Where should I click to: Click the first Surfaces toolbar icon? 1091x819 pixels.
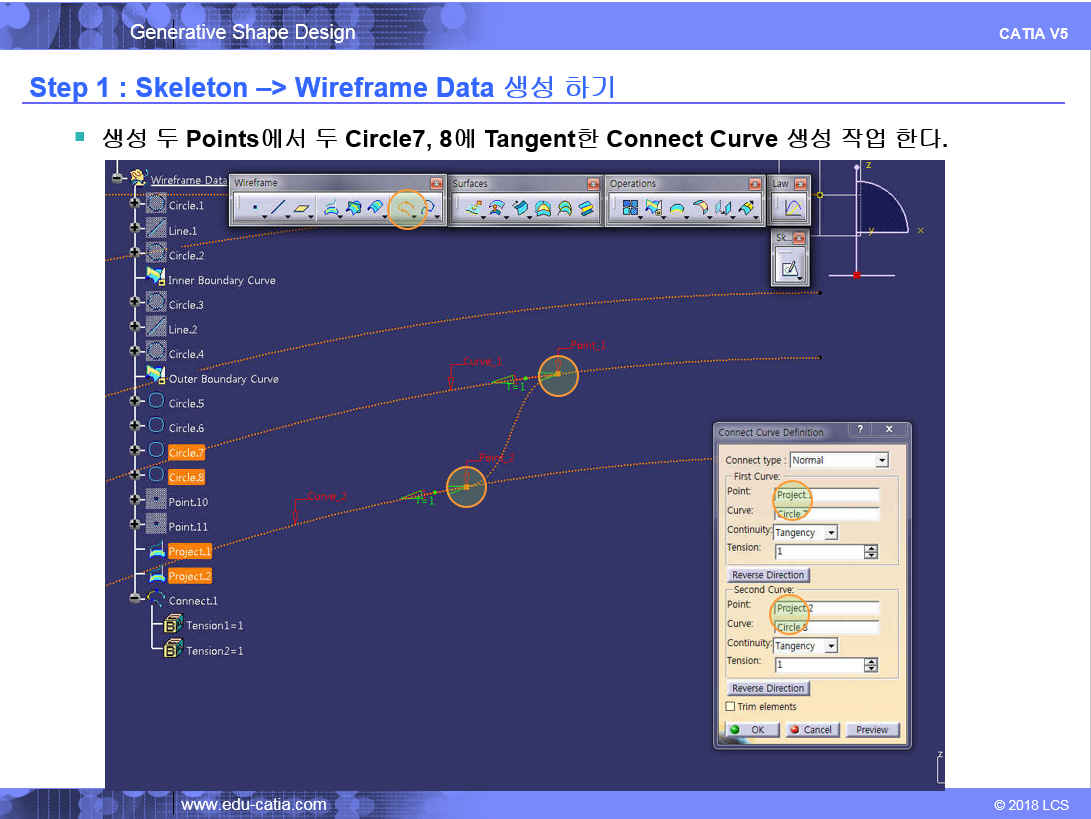pos(473,208)
